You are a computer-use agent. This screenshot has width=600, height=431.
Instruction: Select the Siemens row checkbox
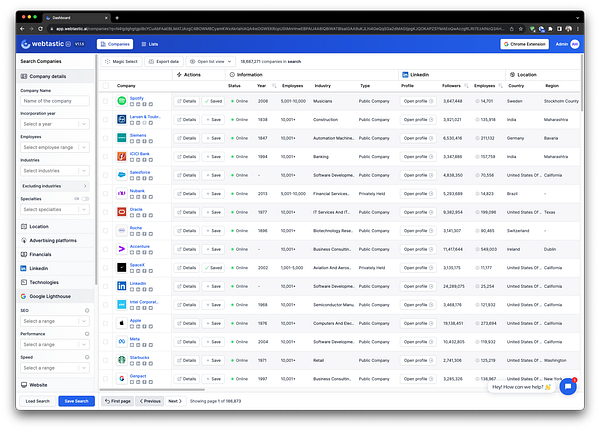click(x=105, y=138)
